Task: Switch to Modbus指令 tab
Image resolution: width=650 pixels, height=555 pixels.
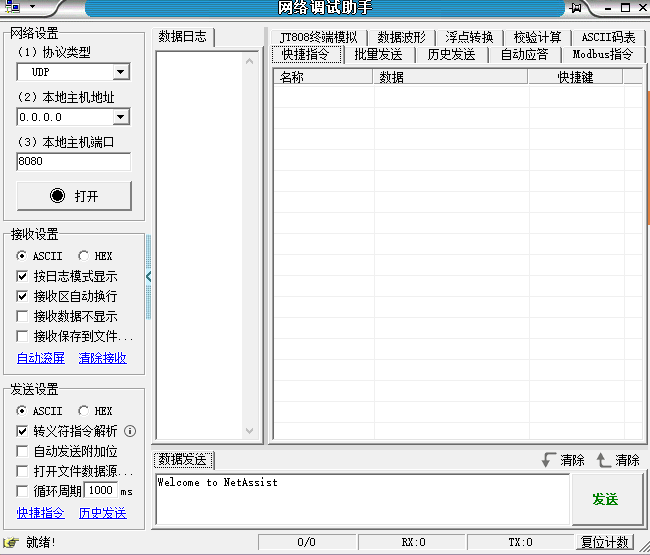Action: click(x=603, y=54)
